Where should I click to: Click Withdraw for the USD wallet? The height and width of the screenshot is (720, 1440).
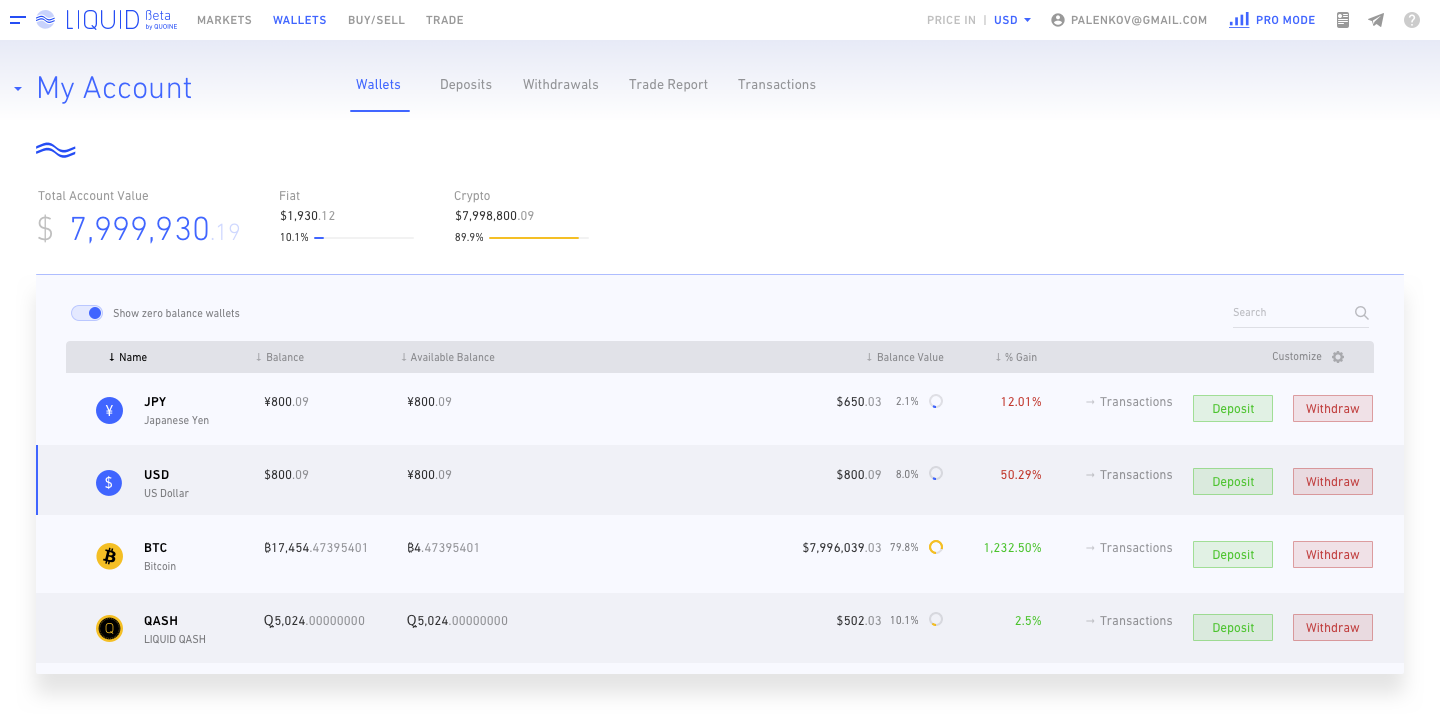click(x=1332, y=482)
